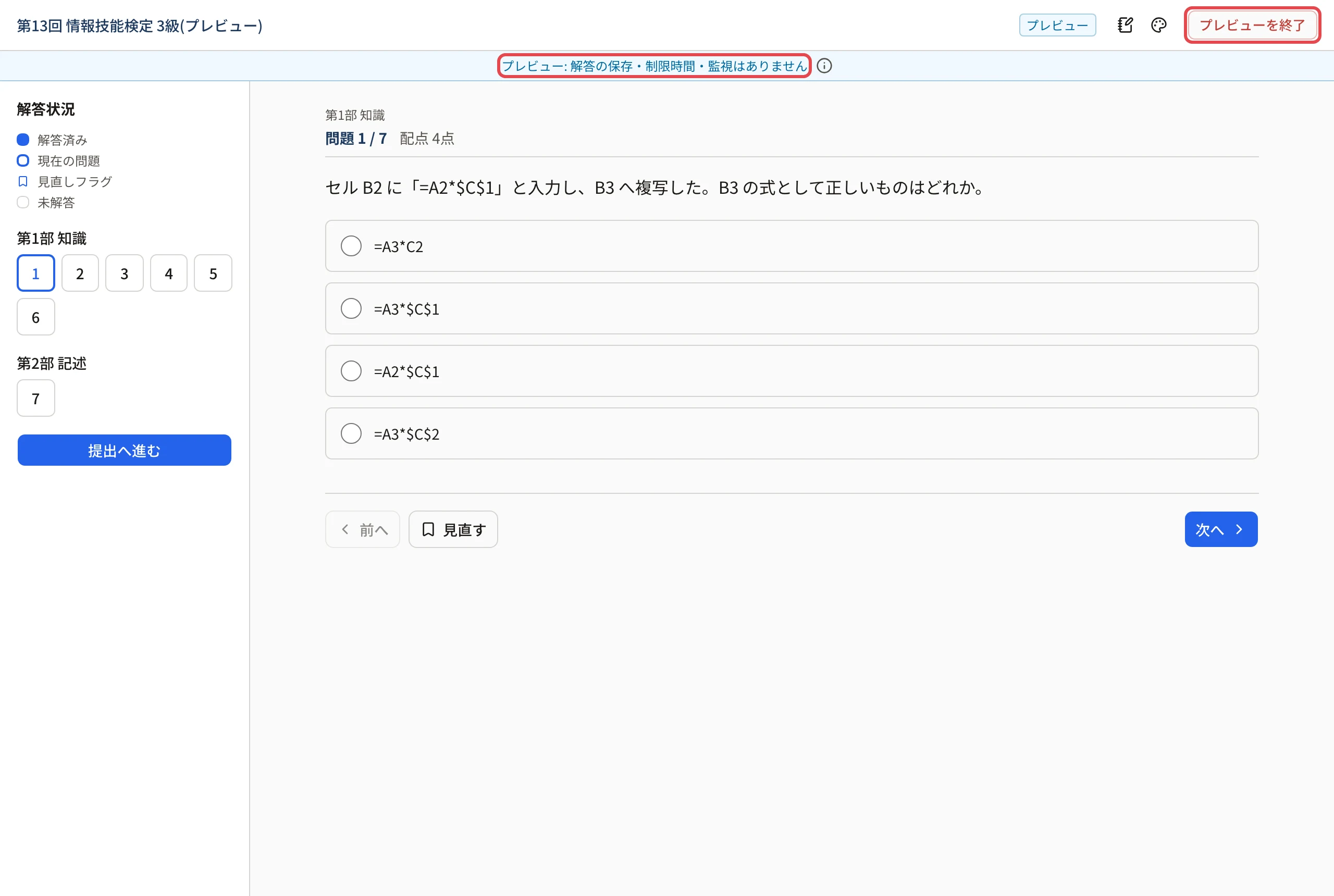Jump to question 3 in the sidebar
1334x896 pixels.
[x=125, y=273]
